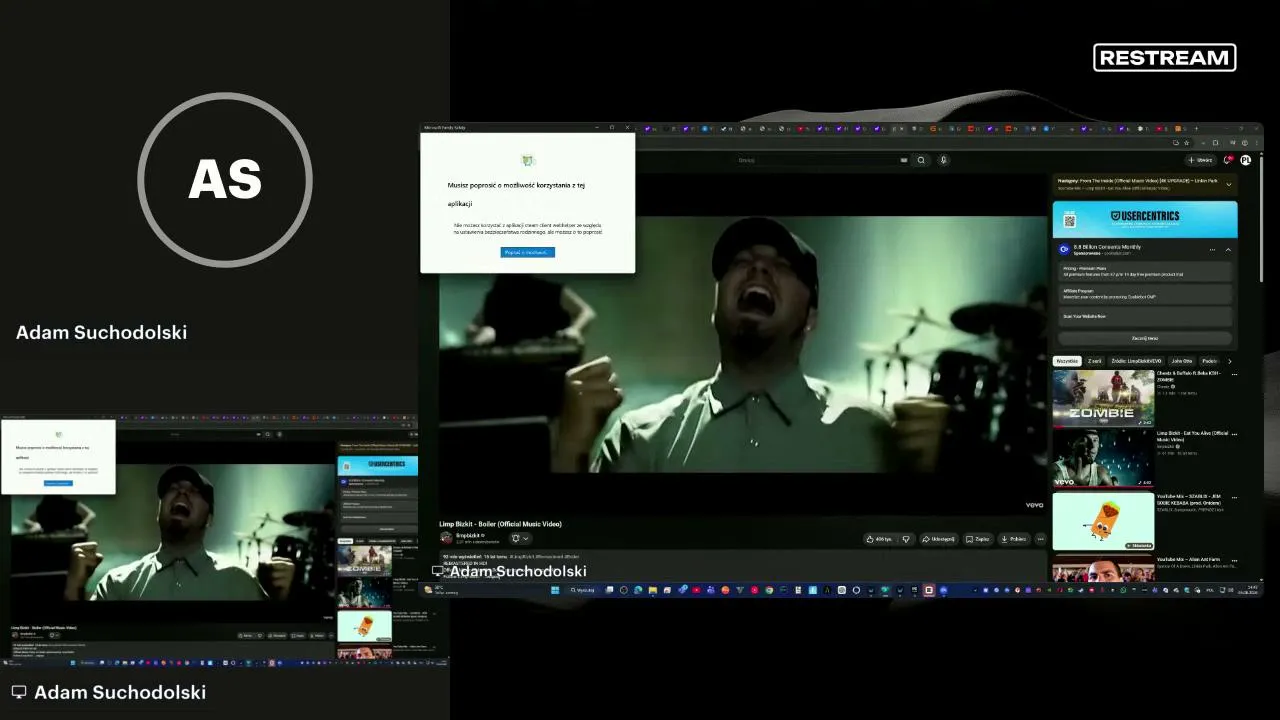
Task: Like the Limp Bizkit Boiler video
Action: point(881,539)
